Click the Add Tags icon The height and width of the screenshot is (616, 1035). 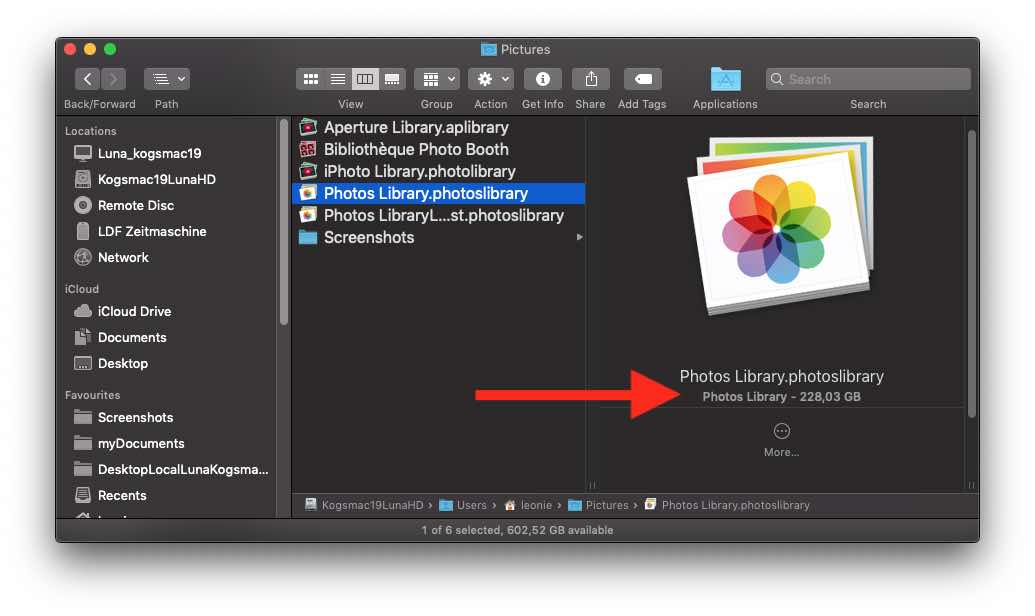click(643, 79)
